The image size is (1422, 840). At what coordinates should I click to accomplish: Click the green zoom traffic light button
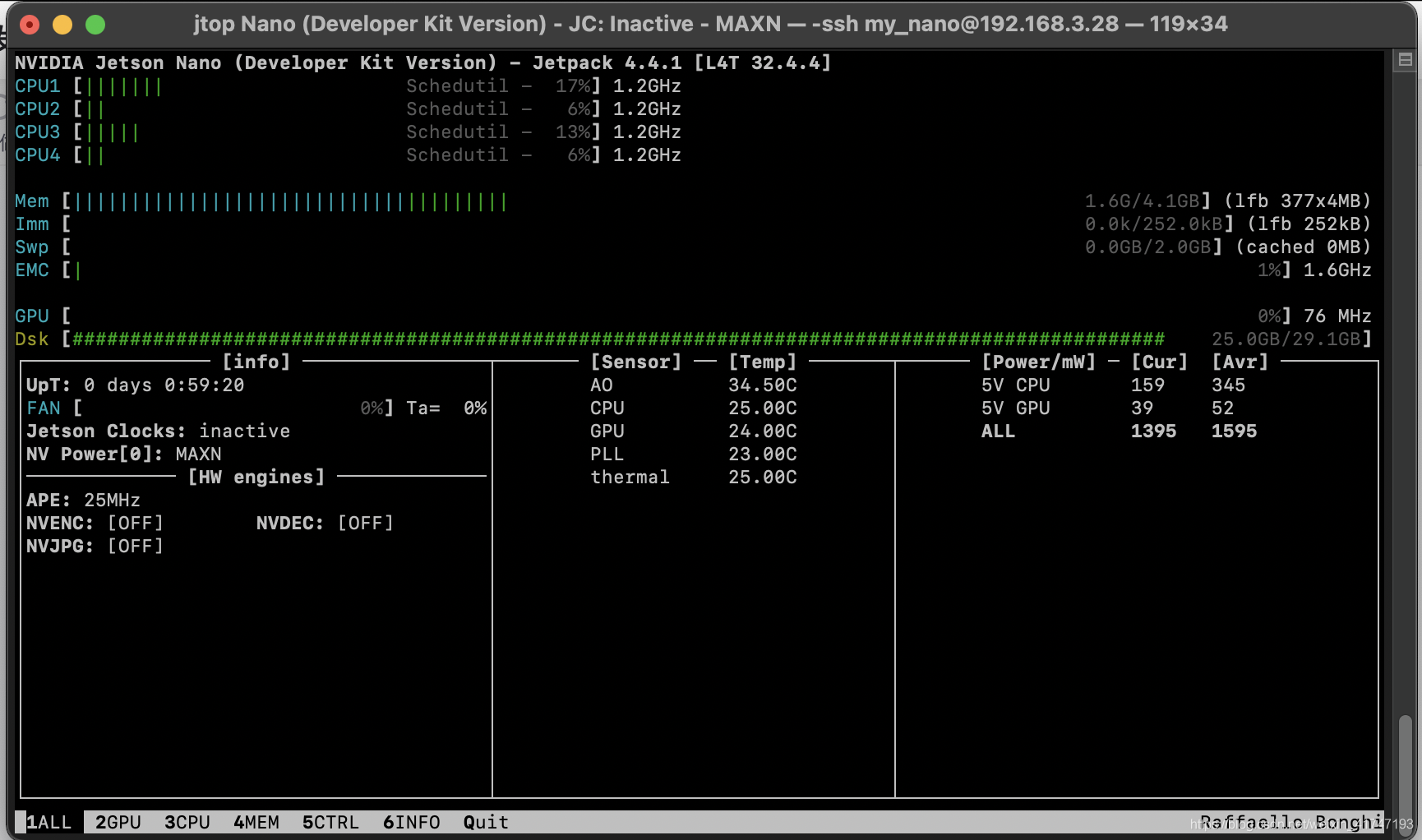(96, 25)
